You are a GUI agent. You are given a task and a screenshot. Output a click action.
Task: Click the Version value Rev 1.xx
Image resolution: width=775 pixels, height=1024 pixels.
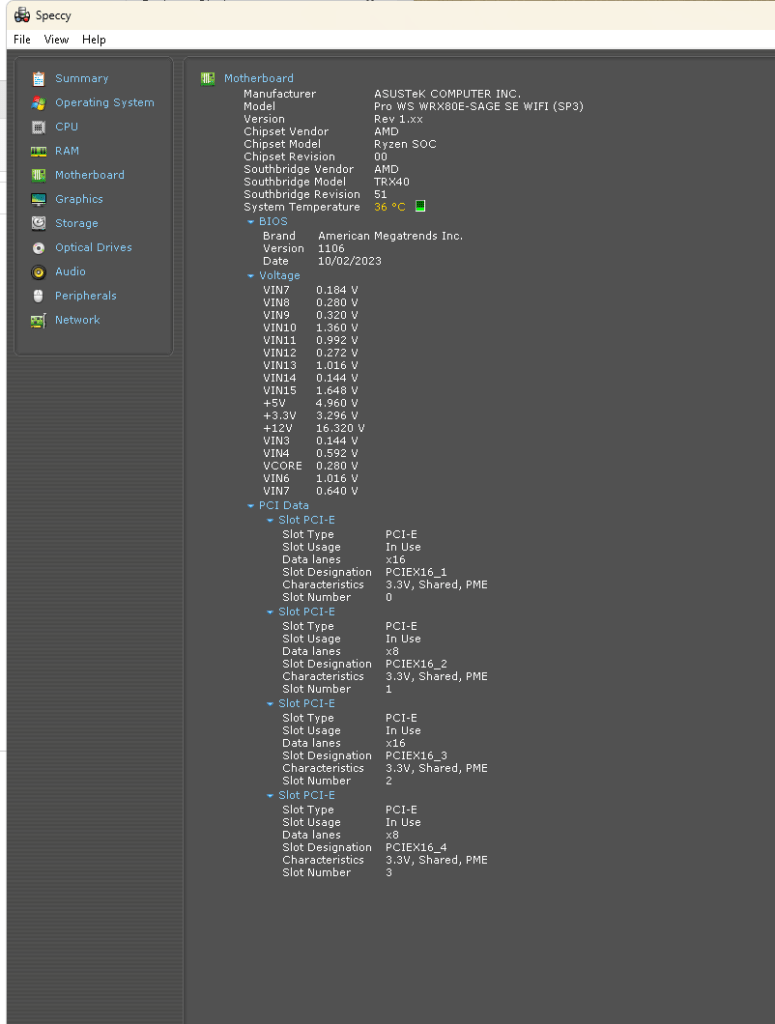[398, 120]
